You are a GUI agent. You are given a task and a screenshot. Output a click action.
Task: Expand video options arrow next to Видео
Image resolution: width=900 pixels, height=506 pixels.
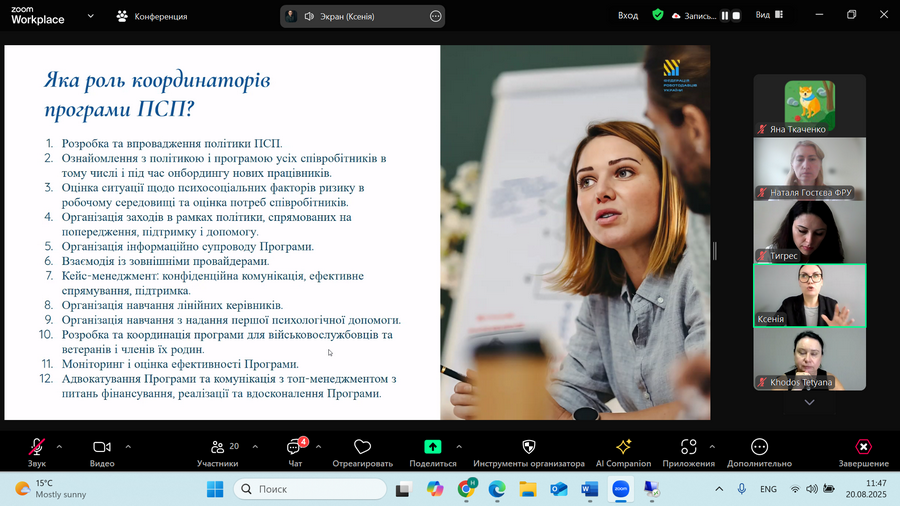coord(125,447)
